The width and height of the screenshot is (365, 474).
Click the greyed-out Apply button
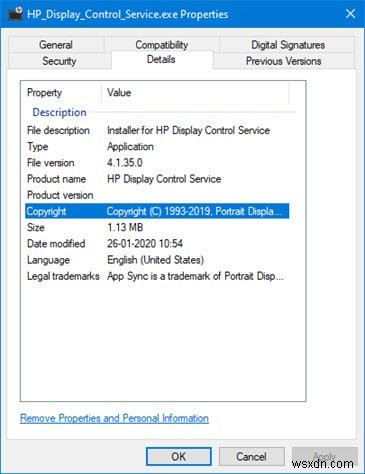(x=324, y=456)
